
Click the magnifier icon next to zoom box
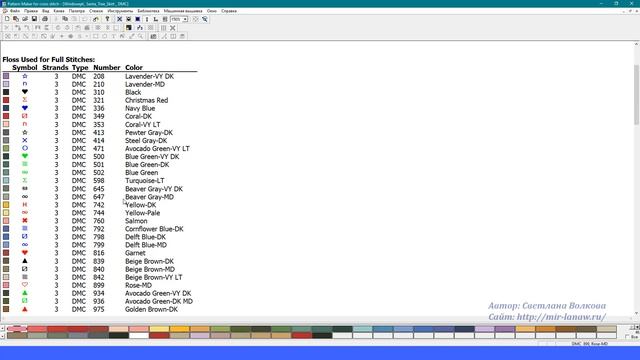(204, 19)
